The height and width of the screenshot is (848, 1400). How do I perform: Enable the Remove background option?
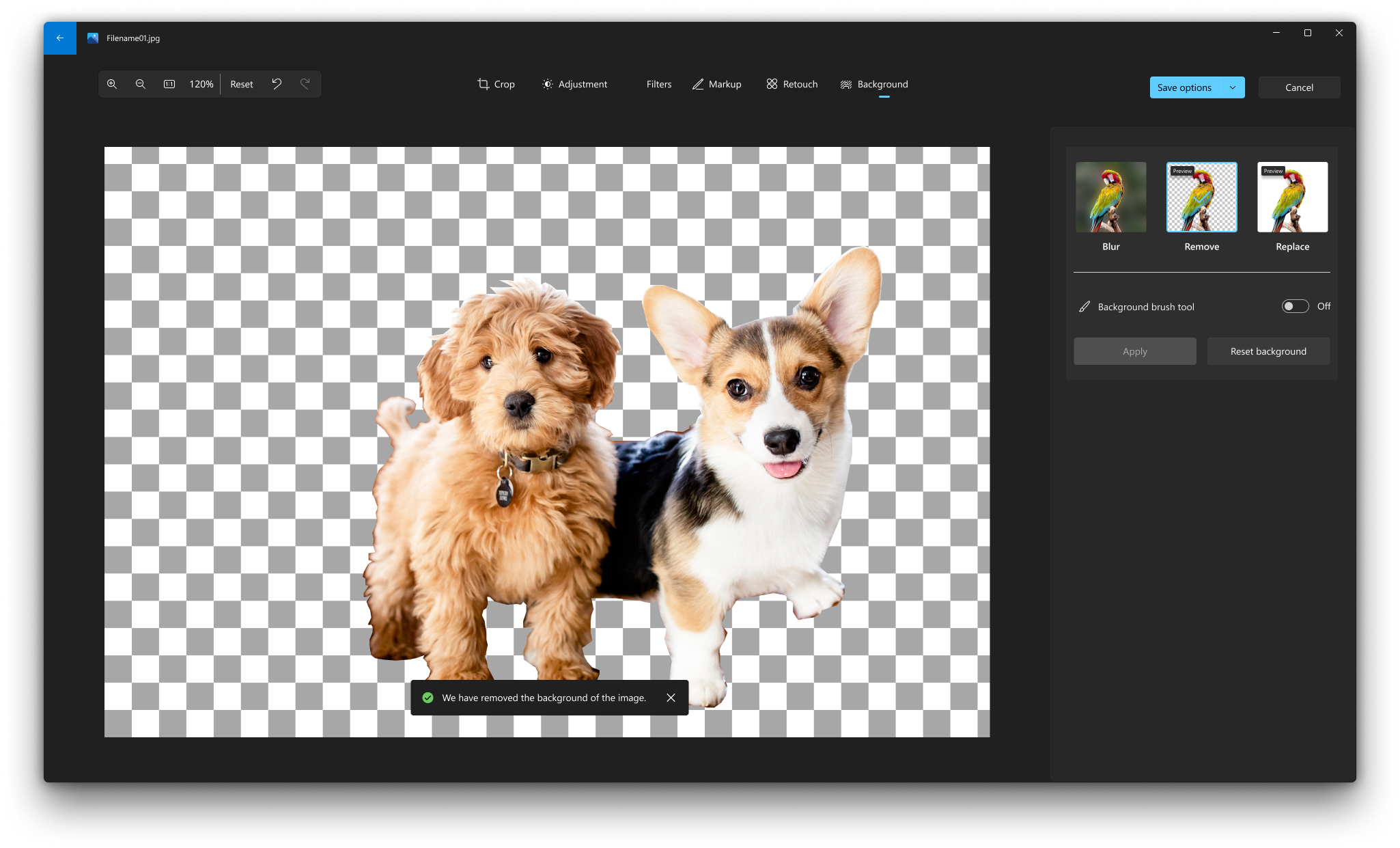(1201, 196)
